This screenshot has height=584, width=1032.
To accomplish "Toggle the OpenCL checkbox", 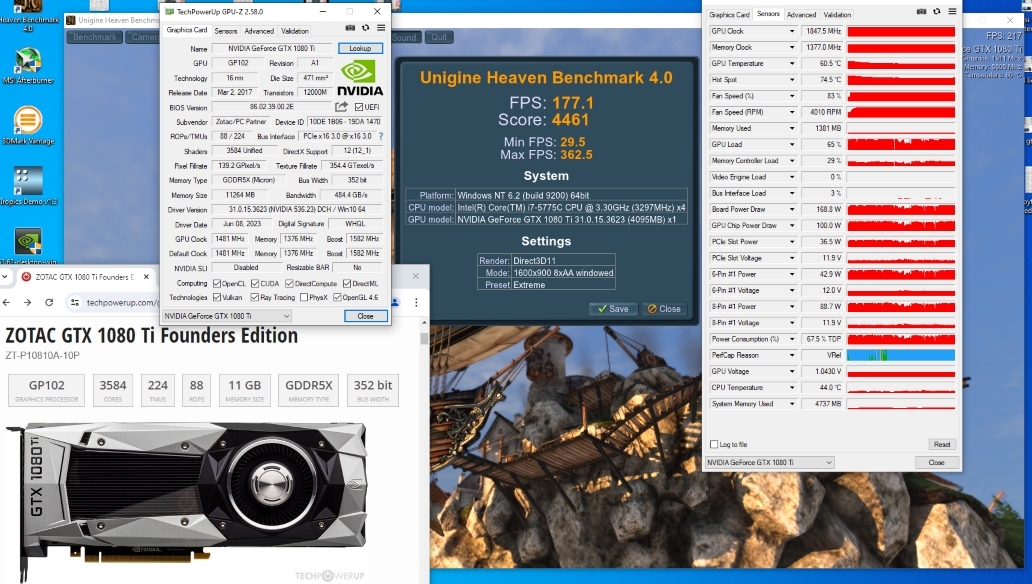I will pyautogui.click(x=217, y=284).
